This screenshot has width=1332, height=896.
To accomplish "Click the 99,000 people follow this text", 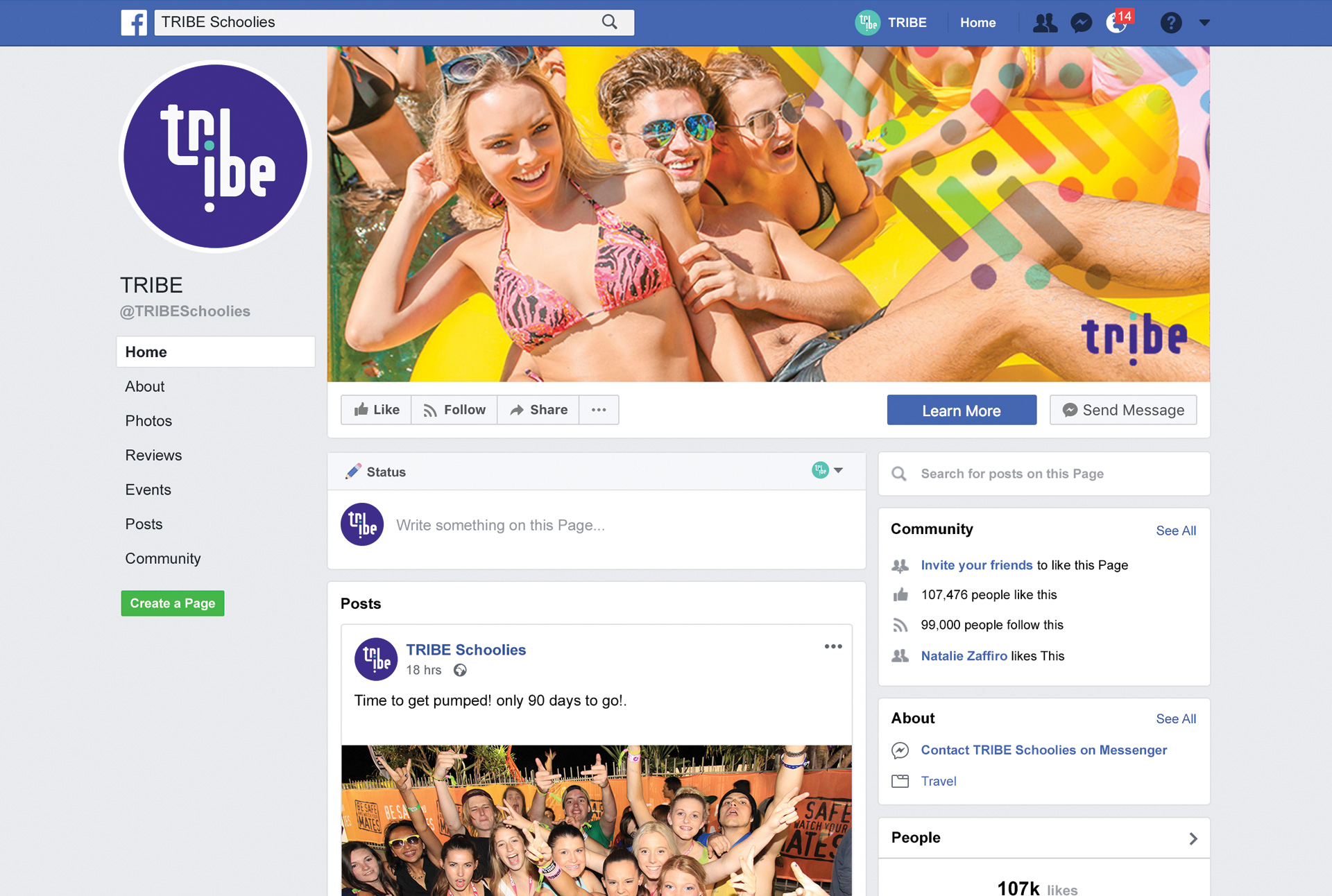I will pos(992,625).
